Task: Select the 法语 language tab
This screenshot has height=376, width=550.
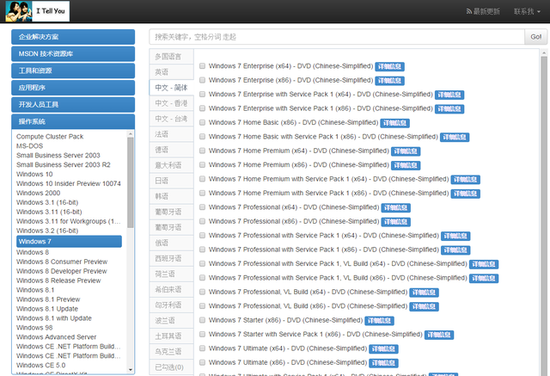Action: click(171, 134)
